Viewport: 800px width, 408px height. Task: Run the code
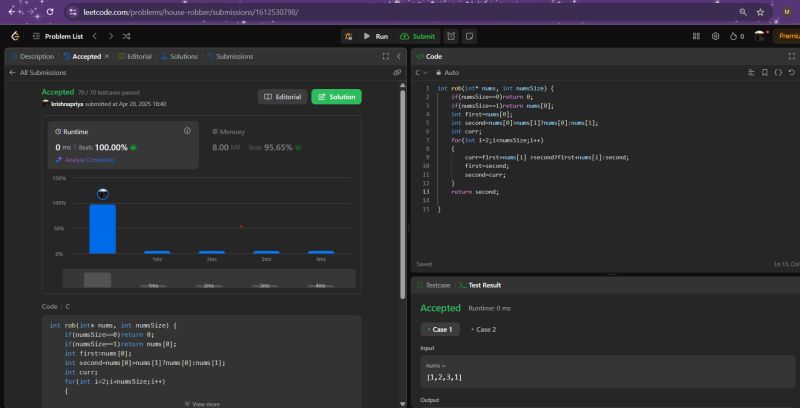376,36
